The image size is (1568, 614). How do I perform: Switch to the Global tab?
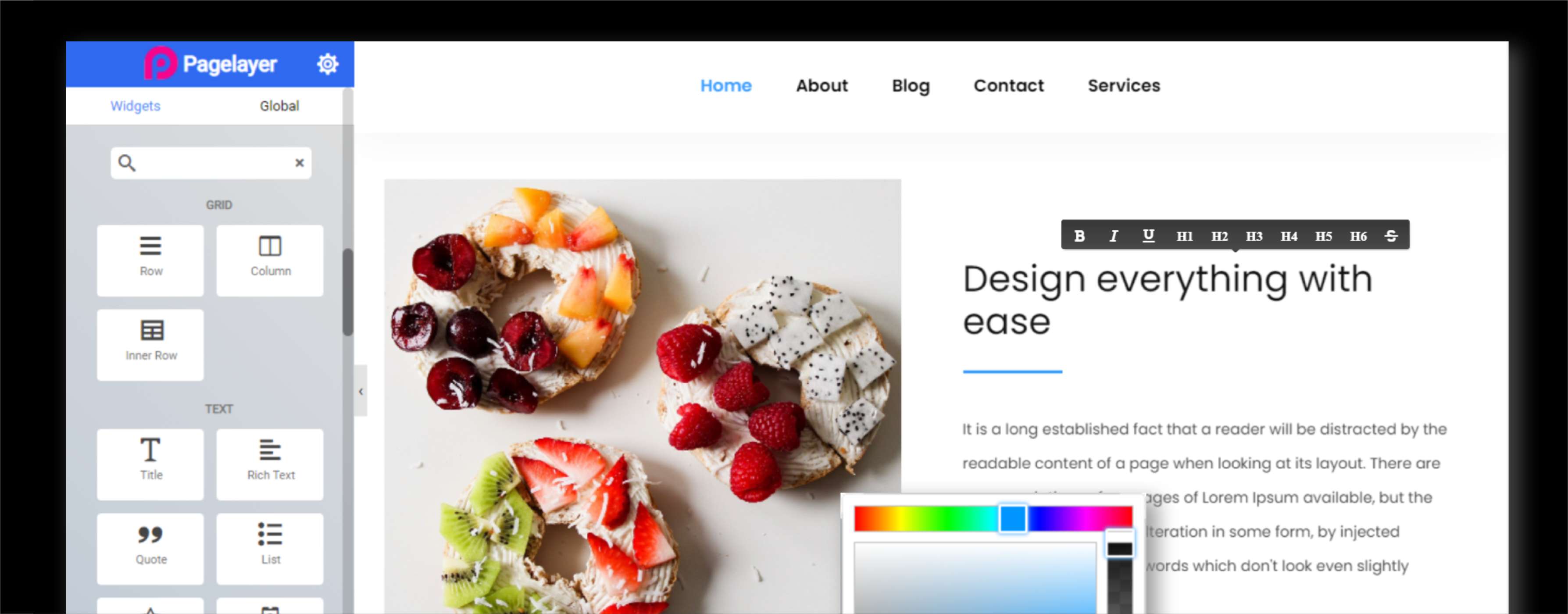pos(279,106)
